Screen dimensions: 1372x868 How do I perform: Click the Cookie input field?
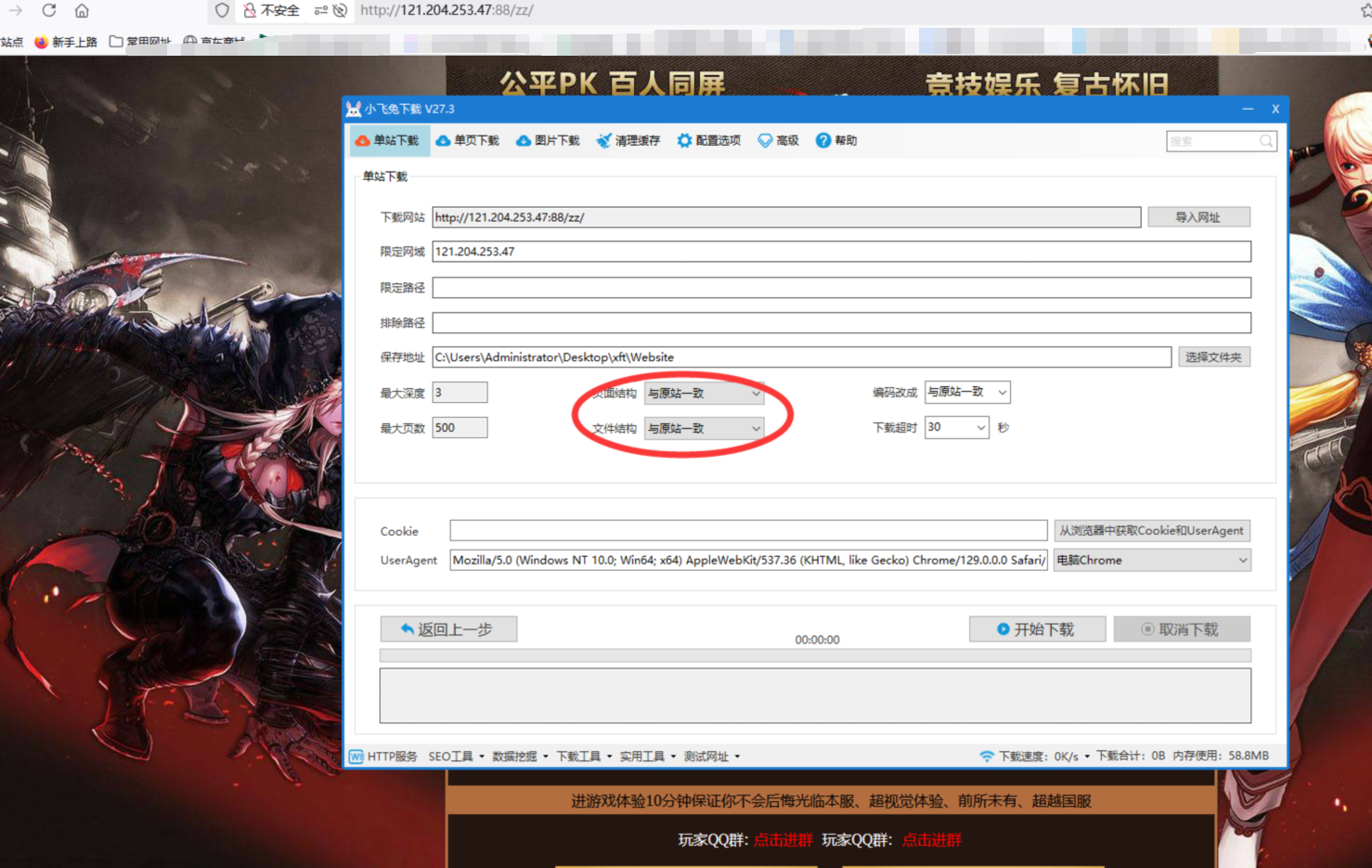(x=748, y=531)
